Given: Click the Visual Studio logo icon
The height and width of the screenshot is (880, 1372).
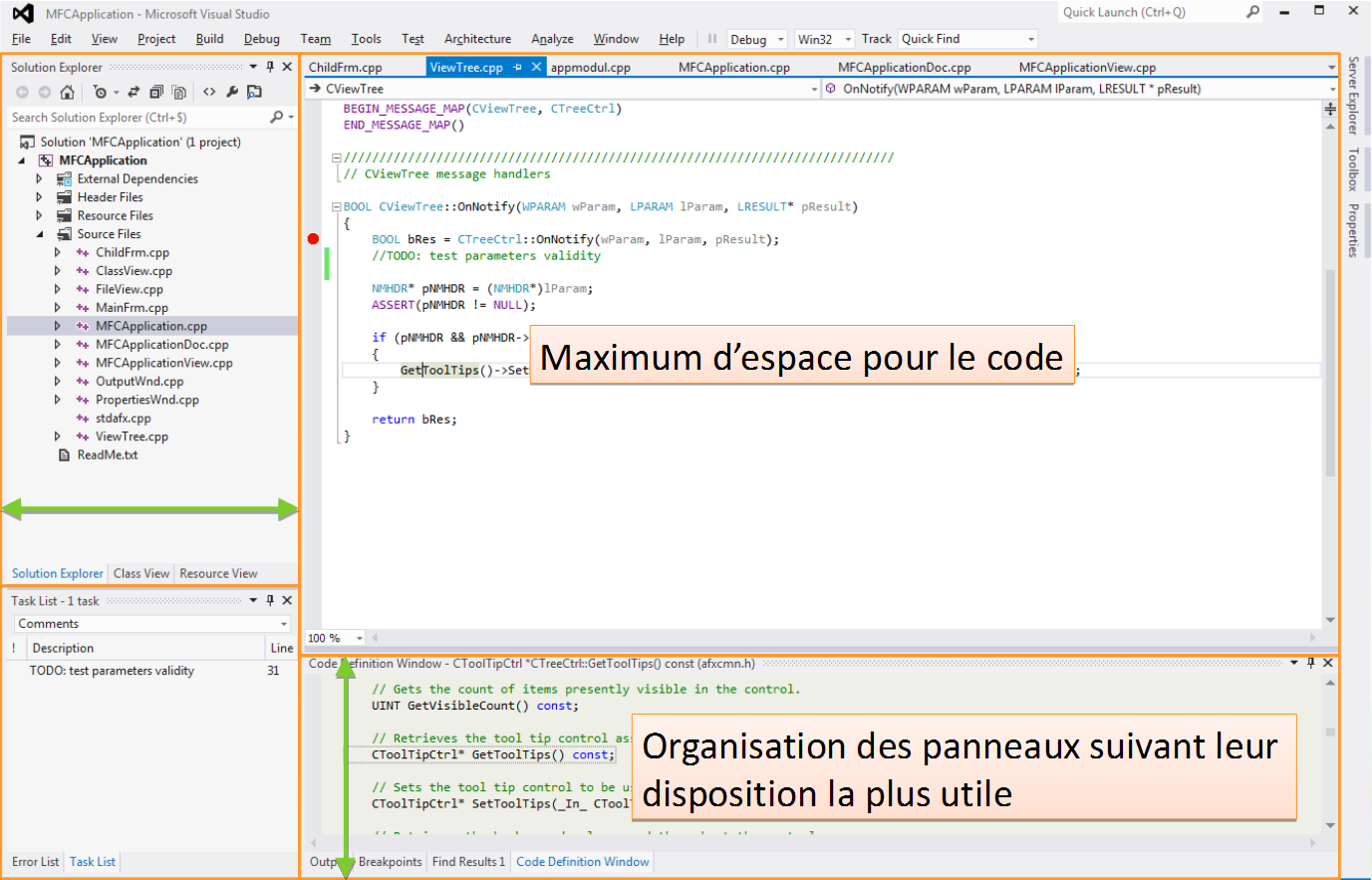Looking at the screenshot, I should tap(23, 13).
